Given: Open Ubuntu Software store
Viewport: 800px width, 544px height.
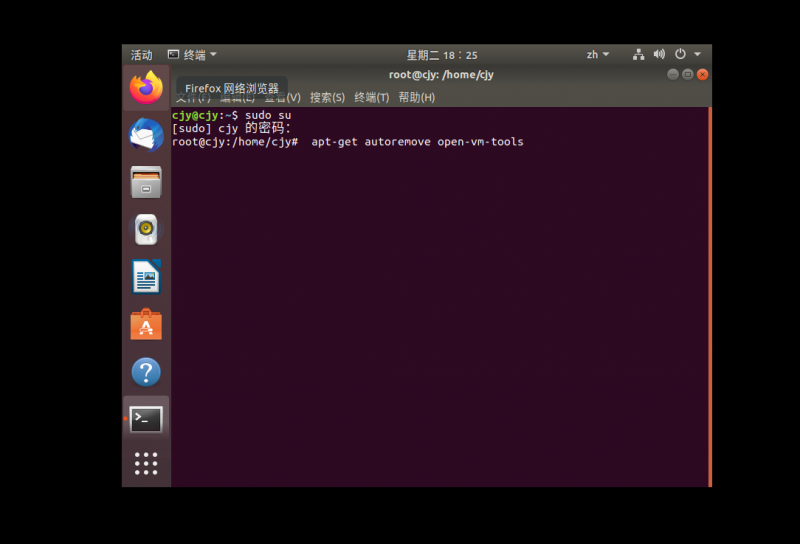Looking at the screenshot, I should 146,325.
